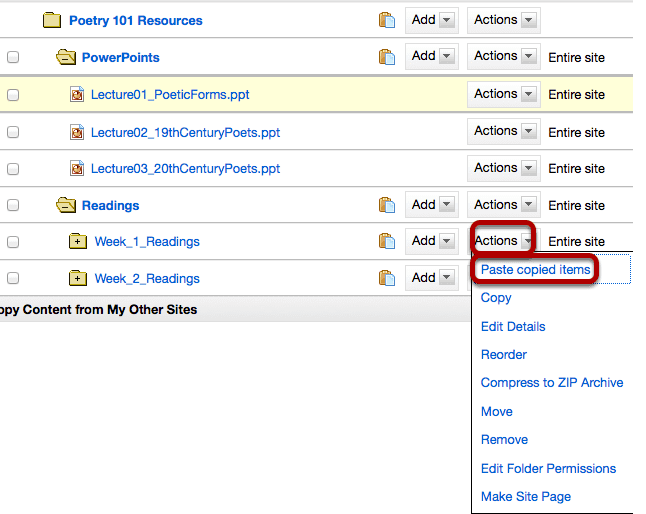
Task: Open Actions dropdown for Poetry 101 Resources
Action: (503, 20)
